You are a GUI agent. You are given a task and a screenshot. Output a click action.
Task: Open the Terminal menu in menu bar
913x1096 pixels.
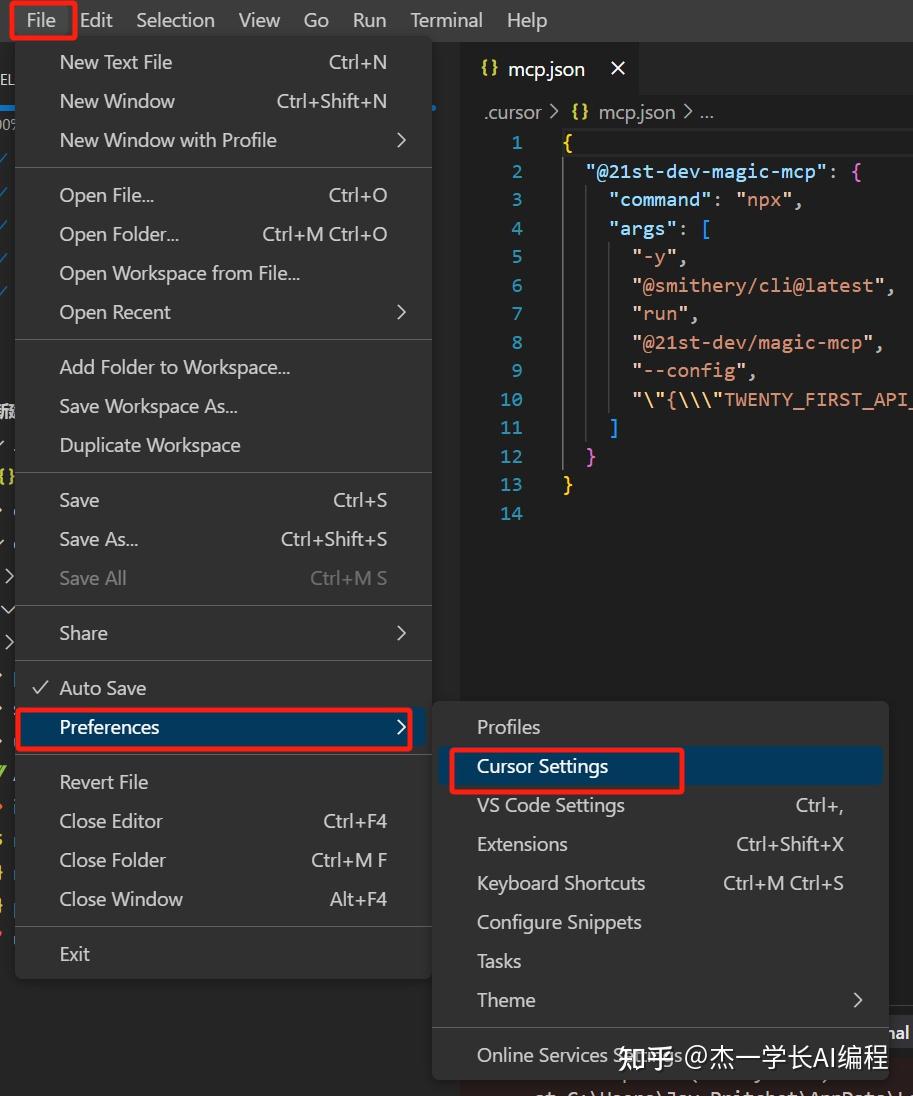[x=446, y=20]
